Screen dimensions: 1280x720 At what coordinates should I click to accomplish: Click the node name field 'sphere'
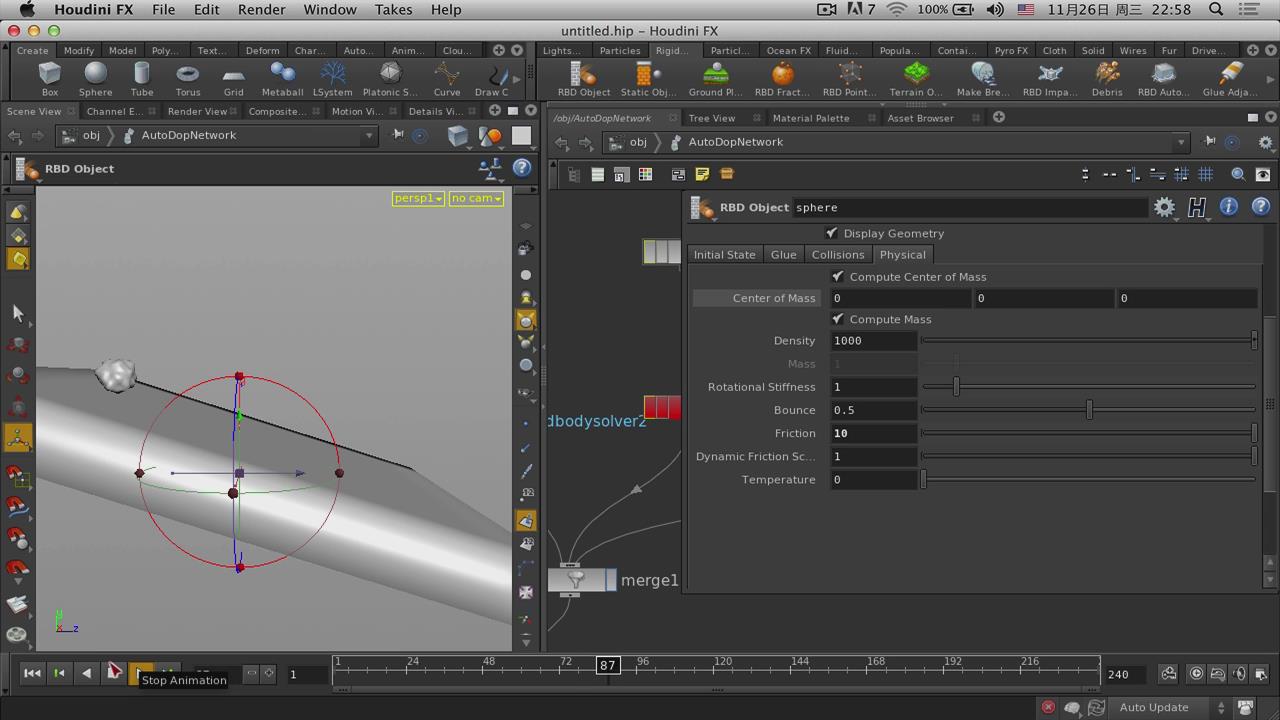pos(970,207)
